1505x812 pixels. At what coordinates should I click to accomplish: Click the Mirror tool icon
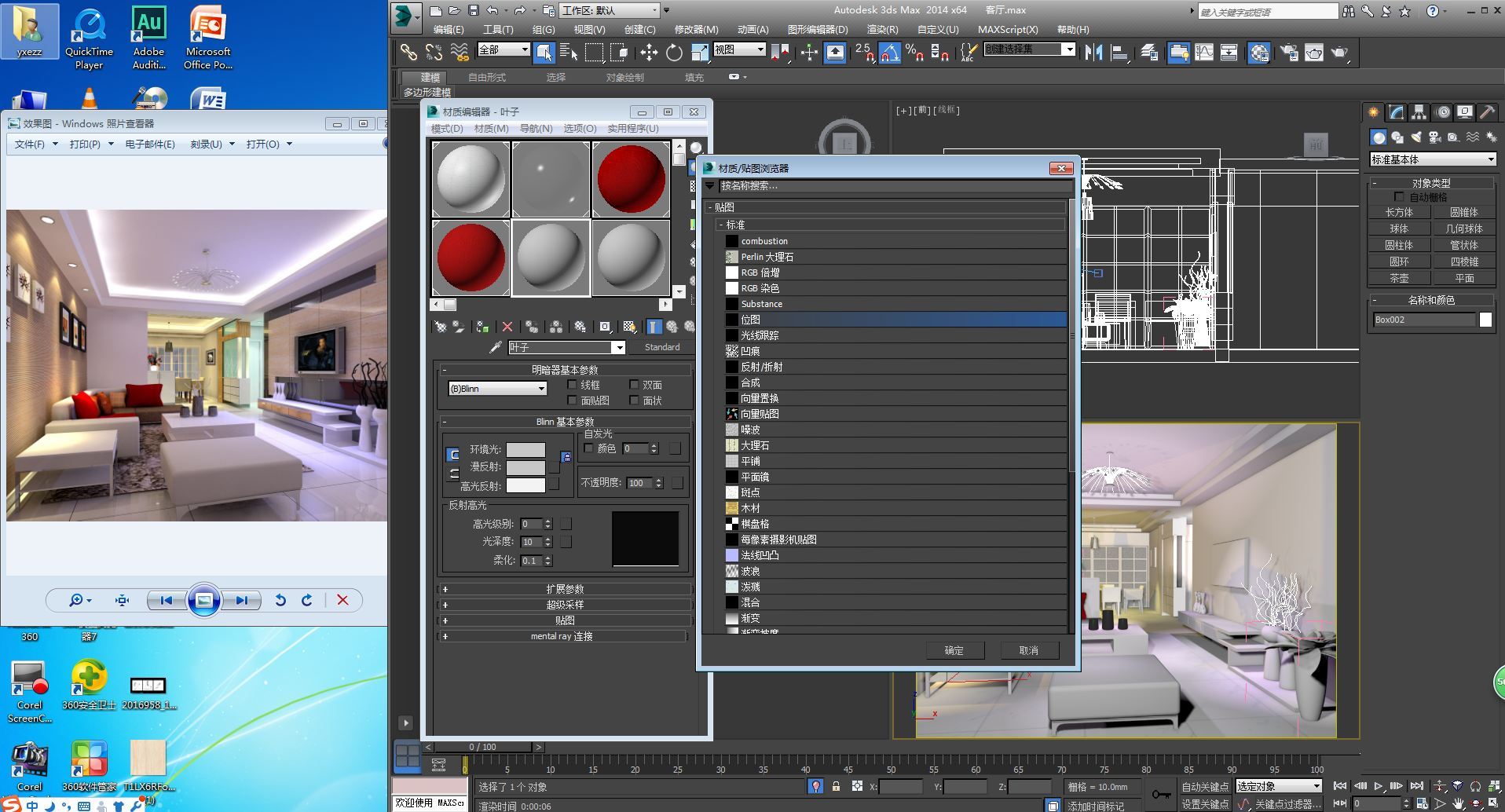click(x=1093, y=53)
